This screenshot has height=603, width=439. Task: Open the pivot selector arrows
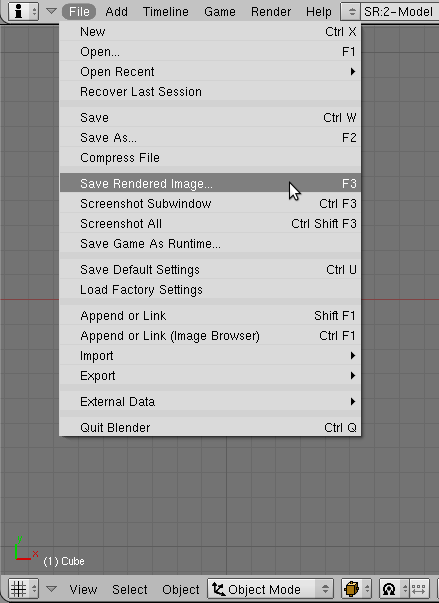pos(405,589)
